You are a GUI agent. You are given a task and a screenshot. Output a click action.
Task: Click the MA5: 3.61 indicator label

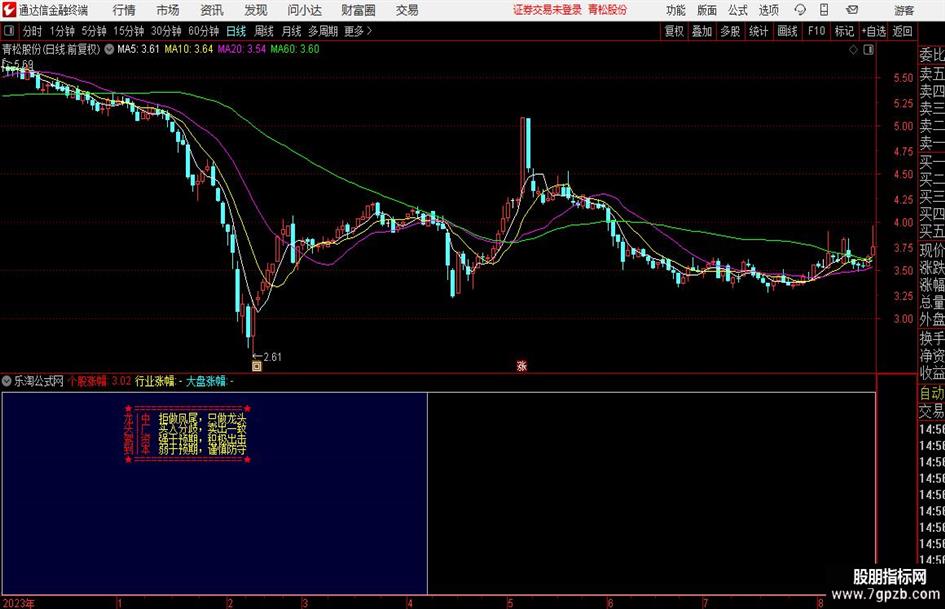point(138,49)
